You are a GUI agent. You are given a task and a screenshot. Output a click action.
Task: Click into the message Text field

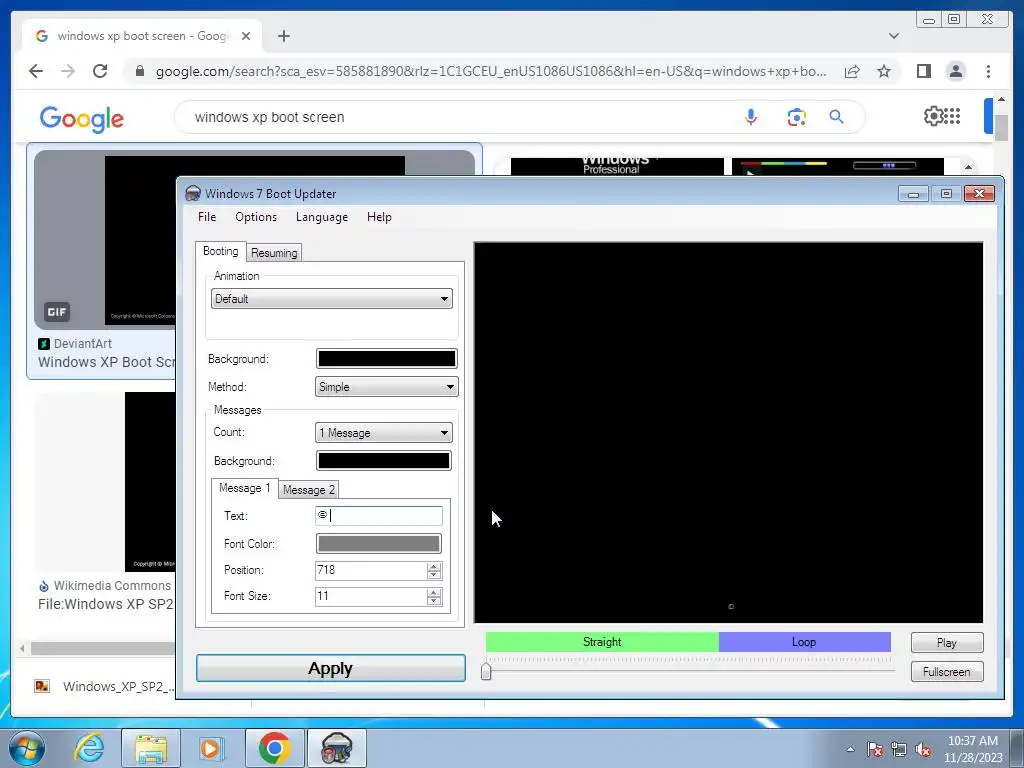[378, 516]
